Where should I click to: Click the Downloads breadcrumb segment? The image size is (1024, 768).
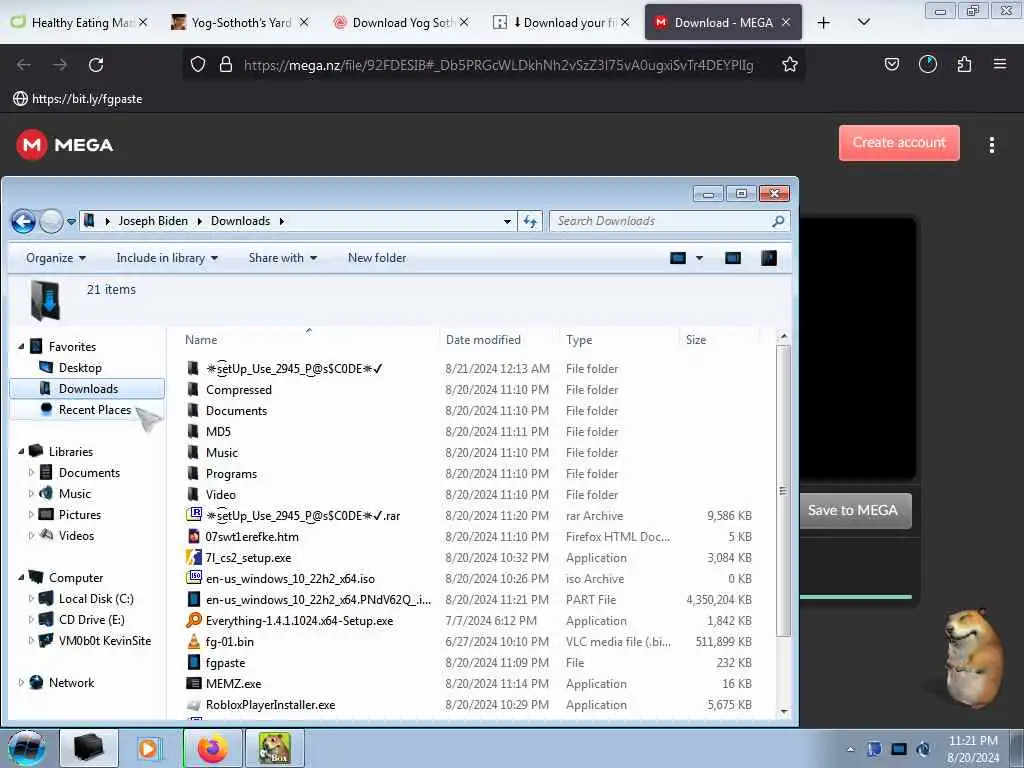(240, 221)
